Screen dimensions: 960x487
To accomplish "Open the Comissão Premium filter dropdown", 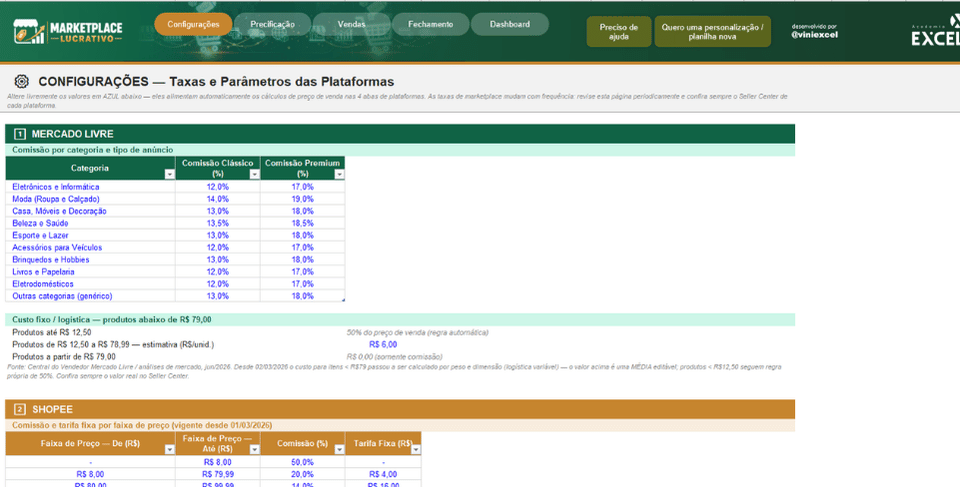I will click(339, 175).
